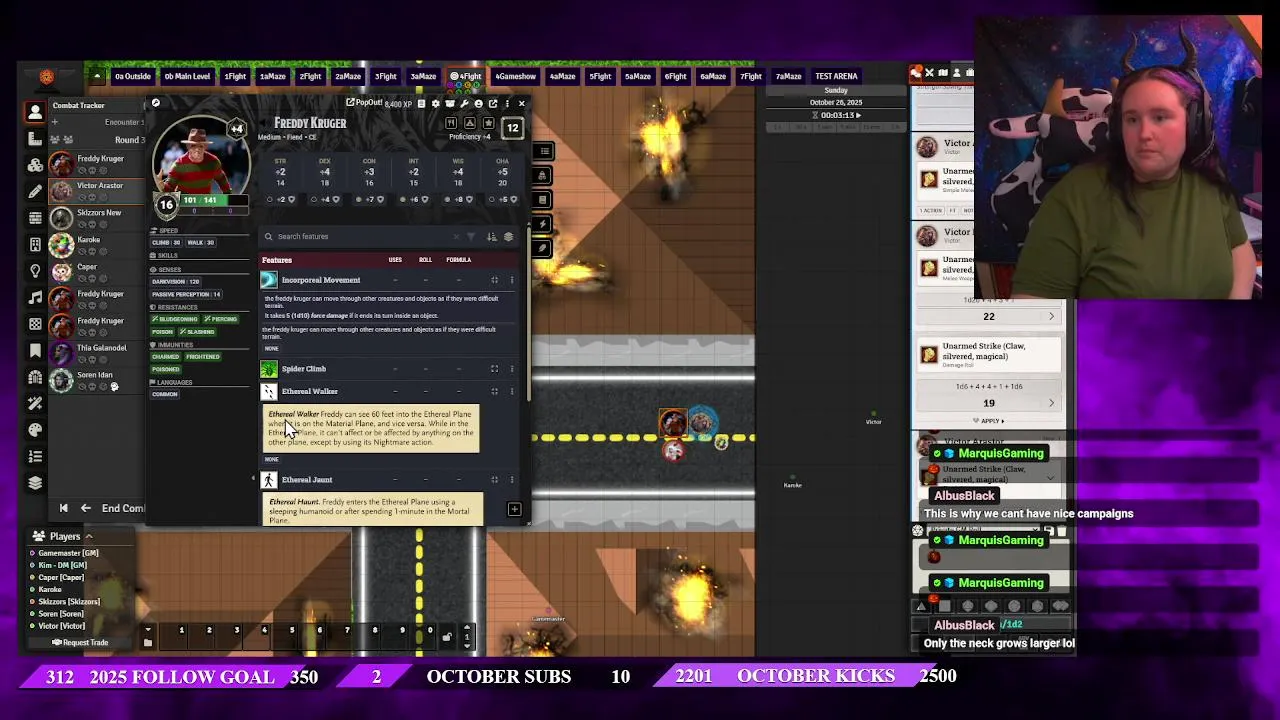
Task: Expand the damage roll 22 chevron
Action: tap(1051, 317)
